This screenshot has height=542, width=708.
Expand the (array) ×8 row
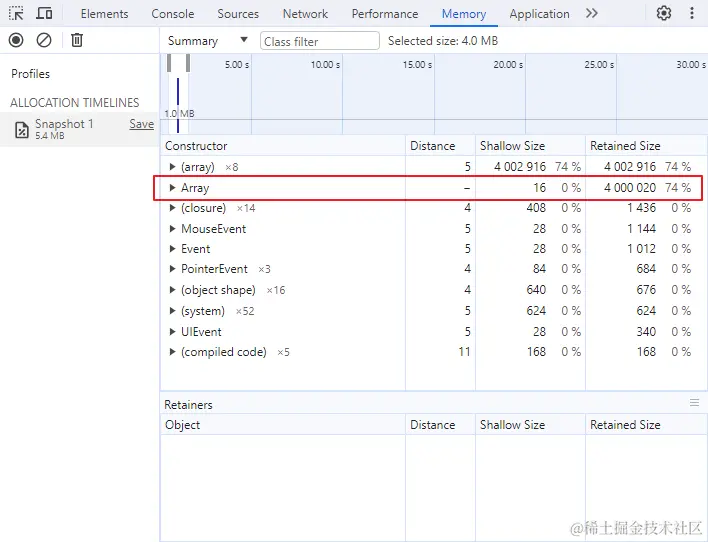[x=172, y=167]
